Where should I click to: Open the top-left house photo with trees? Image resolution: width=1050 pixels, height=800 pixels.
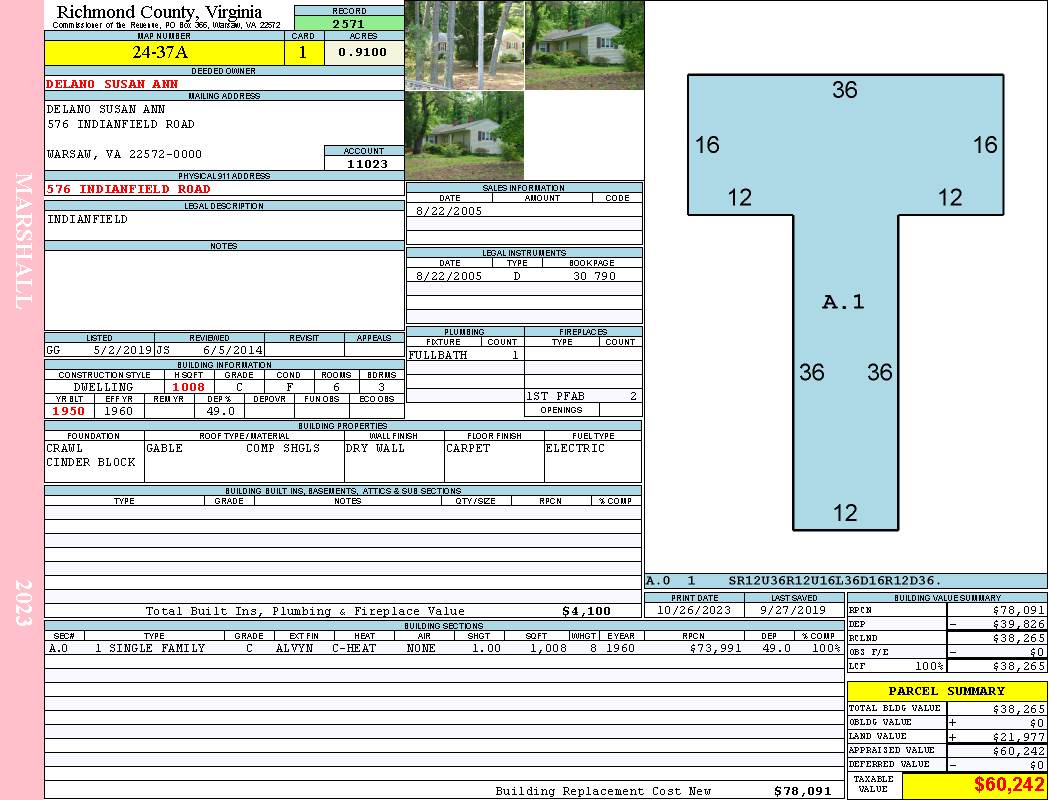464,45
